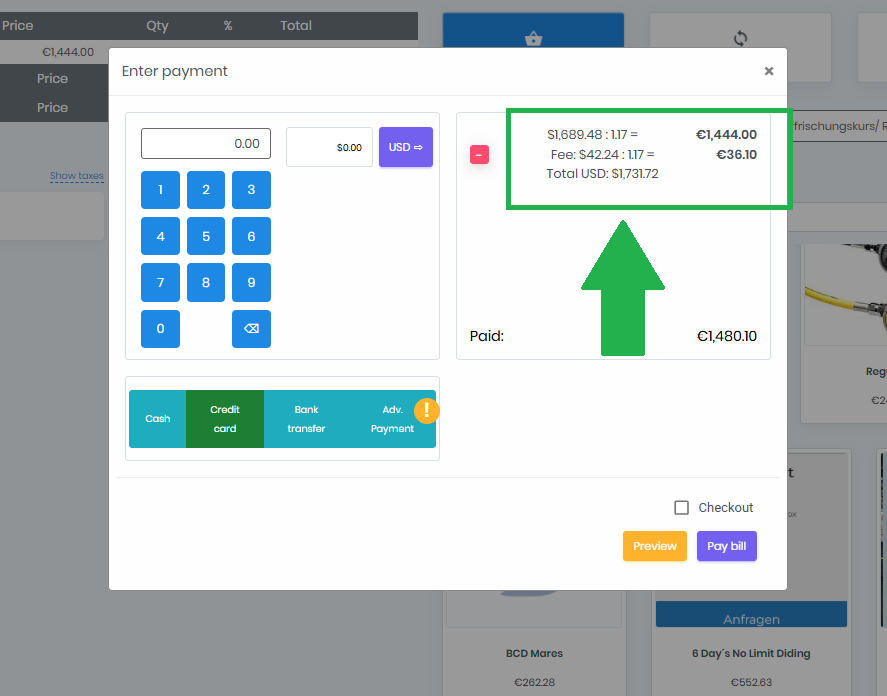887x696 pixels.
Task: Click the Show taxes link
Action: tap(76, 176)
